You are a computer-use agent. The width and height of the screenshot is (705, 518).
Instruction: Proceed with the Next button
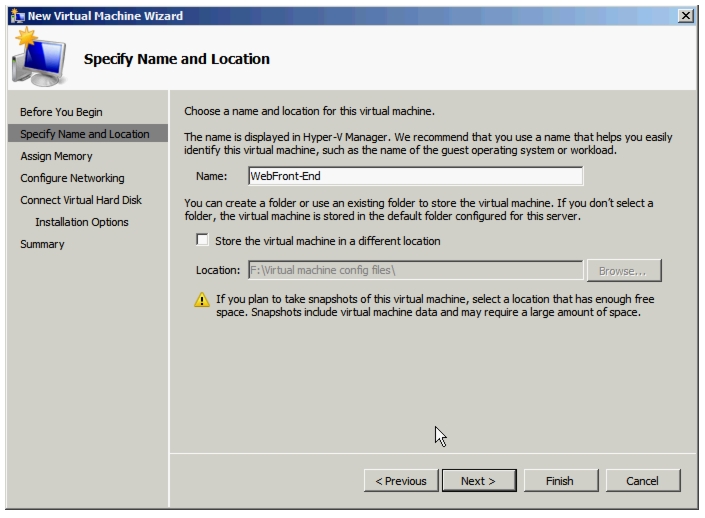[479, 481]
